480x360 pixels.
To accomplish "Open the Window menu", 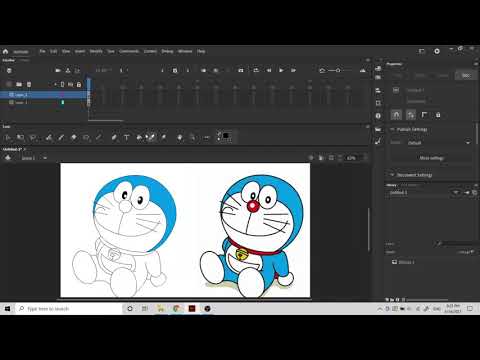I will (x=185, y=51).
